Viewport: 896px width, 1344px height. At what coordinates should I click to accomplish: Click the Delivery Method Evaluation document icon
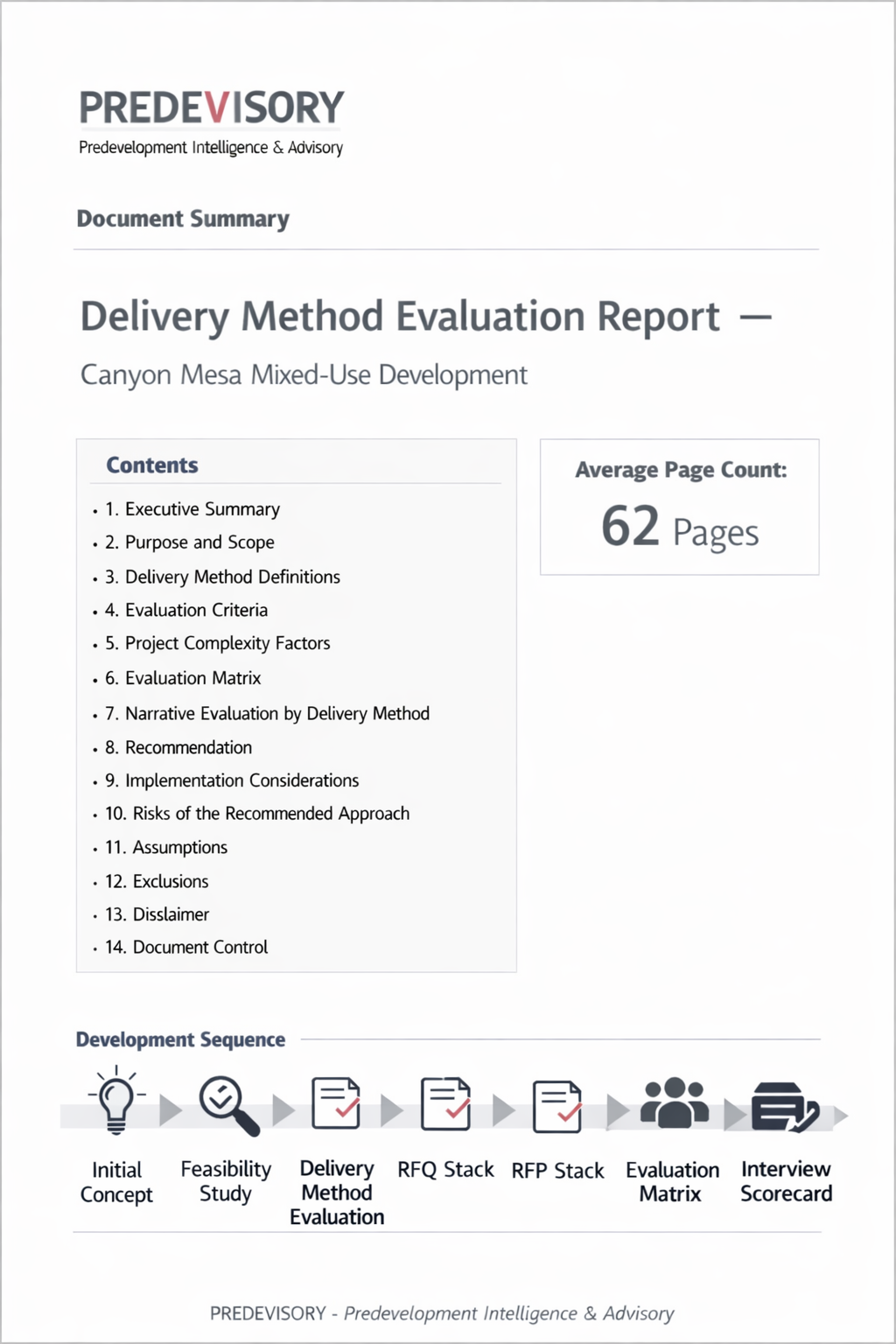tap(336, 1103)
